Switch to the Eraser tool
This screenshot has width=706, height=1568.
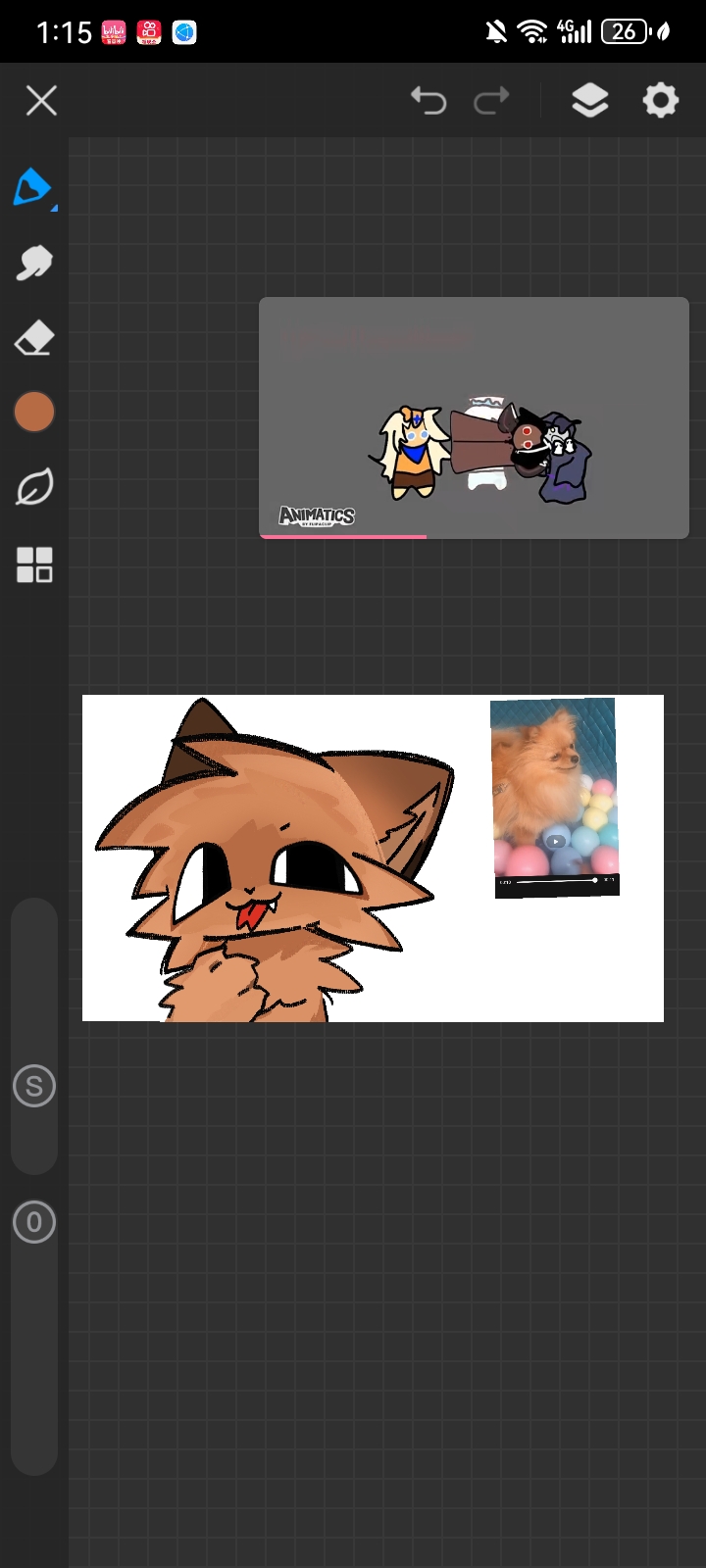(33, 339)
